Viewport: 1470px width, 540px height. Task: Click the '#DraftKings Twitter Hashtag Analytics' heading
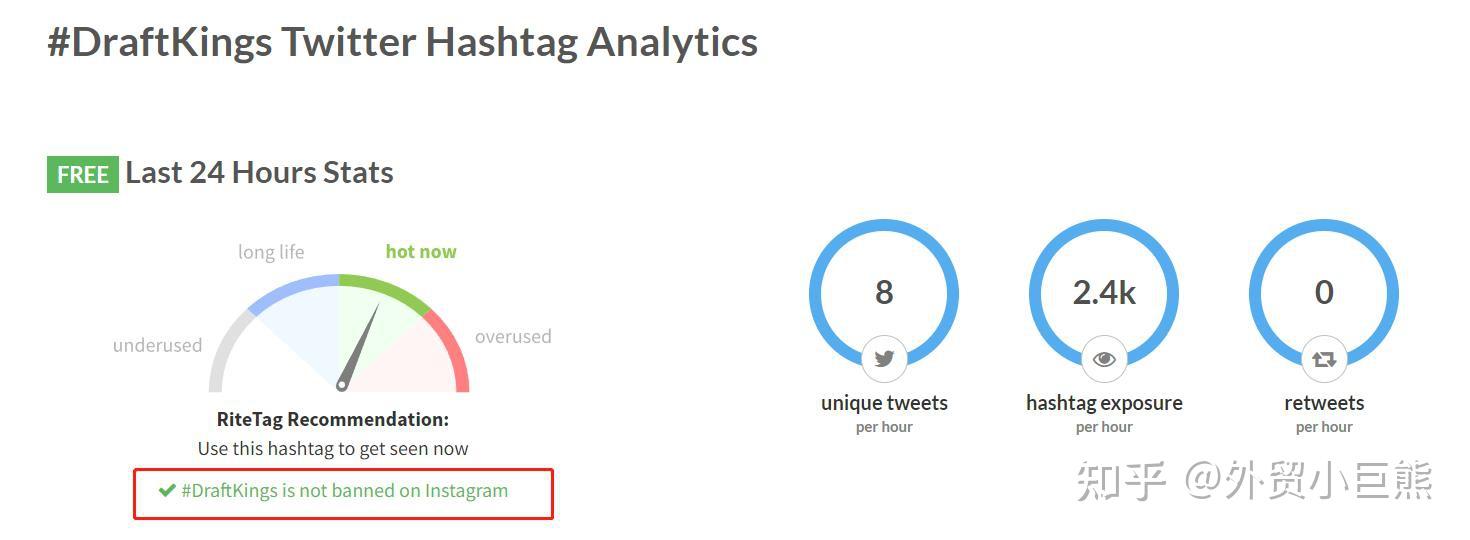coord(403,43)
